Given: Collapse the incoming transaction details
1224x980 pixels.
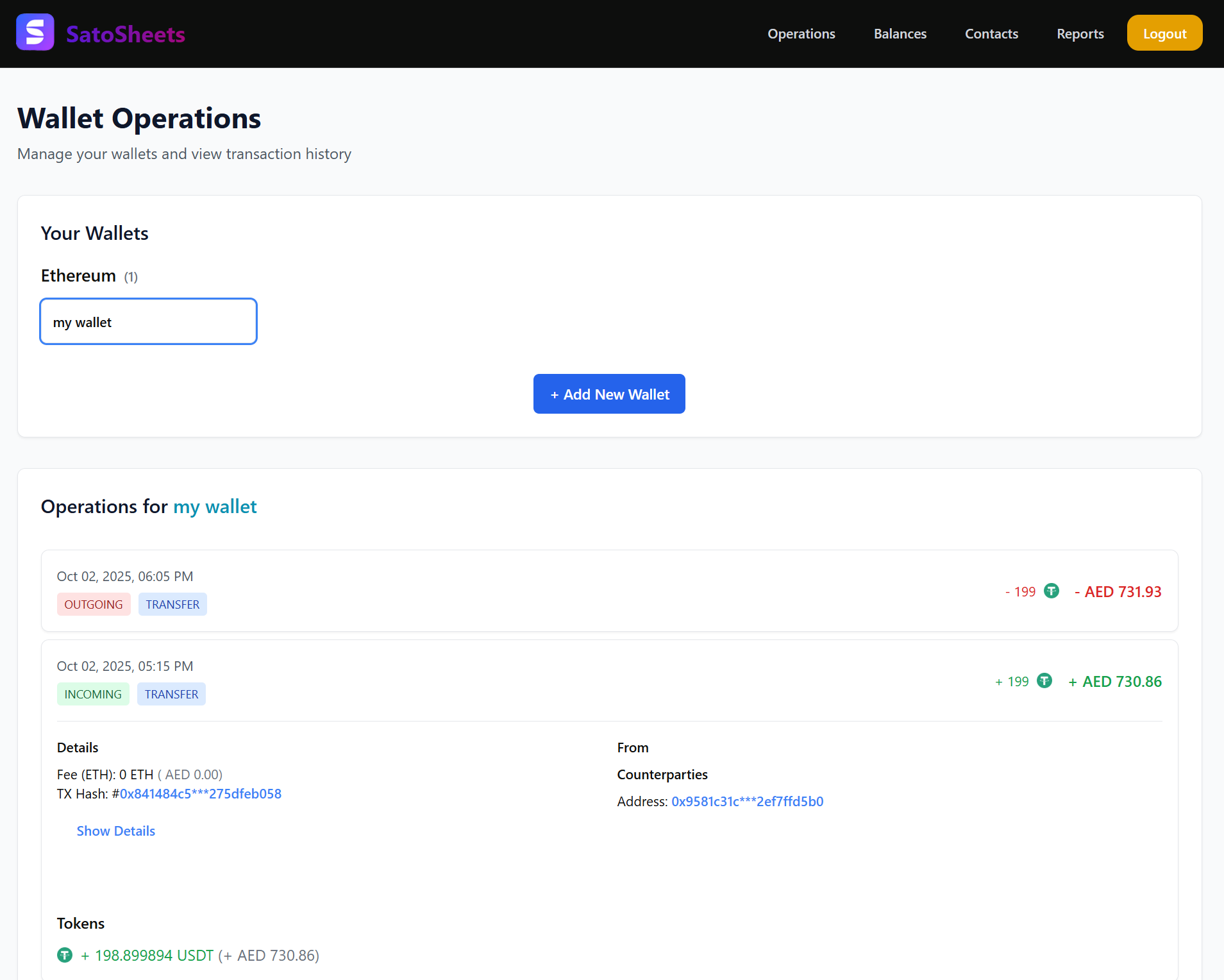Looking at the screenshot, I should (x=608, y=680).
